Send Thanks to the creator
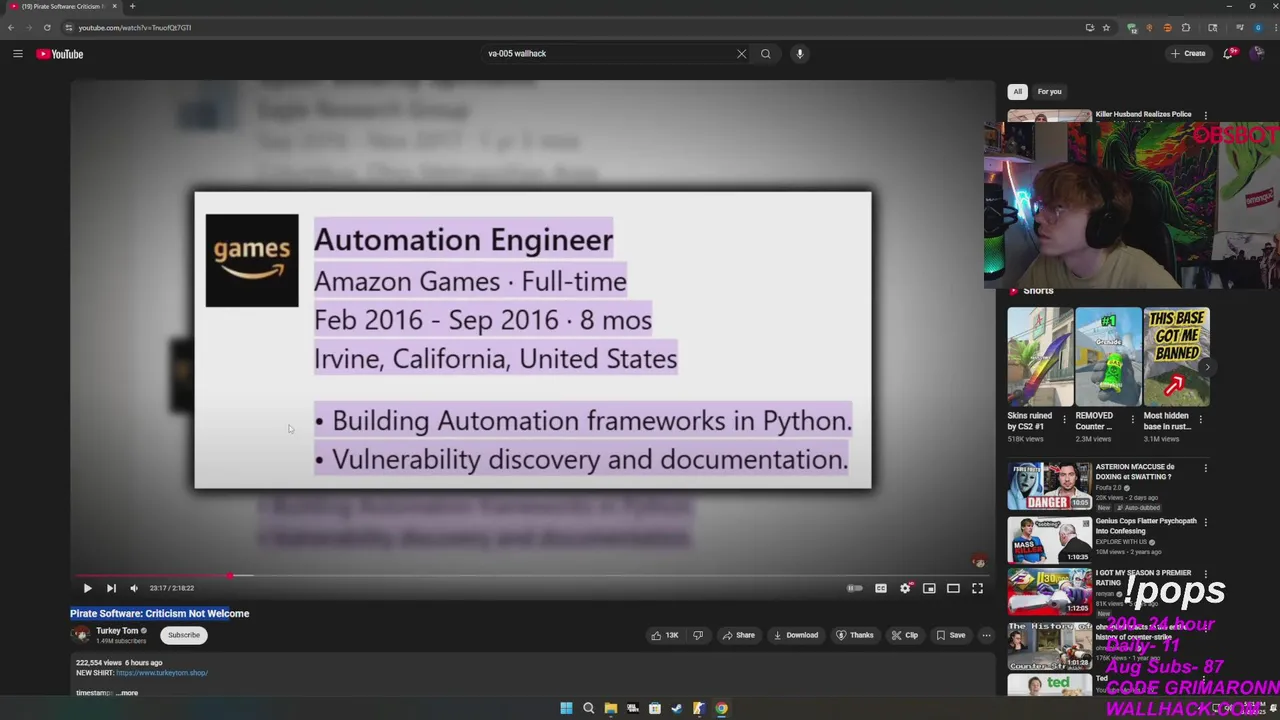The width and height of the screenshot is (1280, 720). (855, 635)
